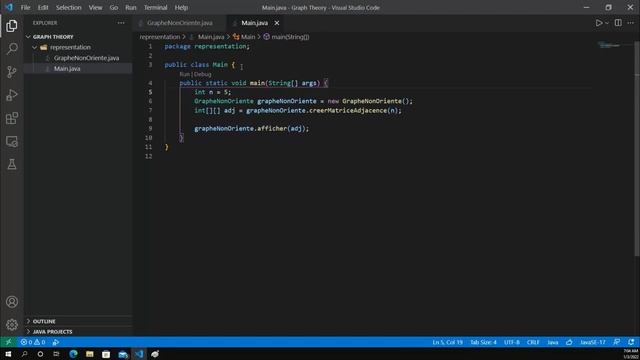This screenshot has width=640, height=360.
Task: Go to line via Ln 5, Col status
Action: pos(447,342)
